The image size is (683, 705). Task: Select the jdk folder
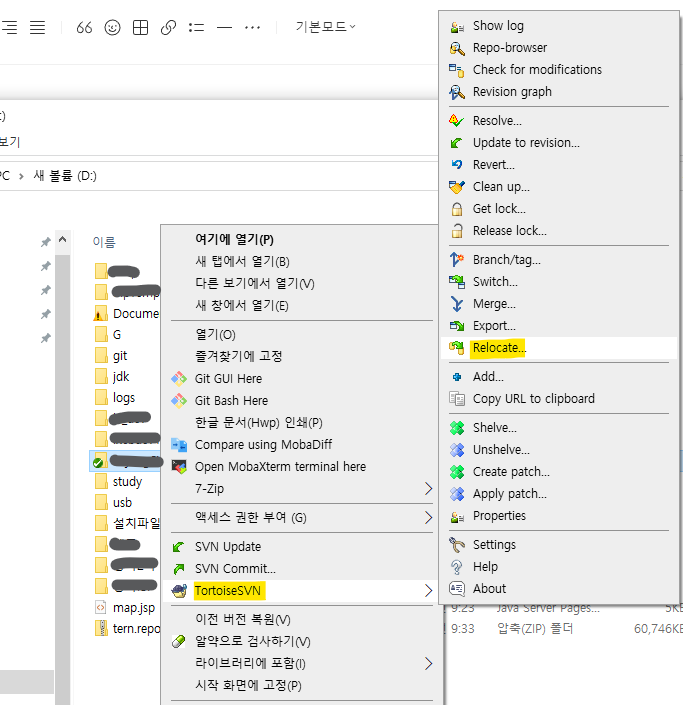click(121, 376)
